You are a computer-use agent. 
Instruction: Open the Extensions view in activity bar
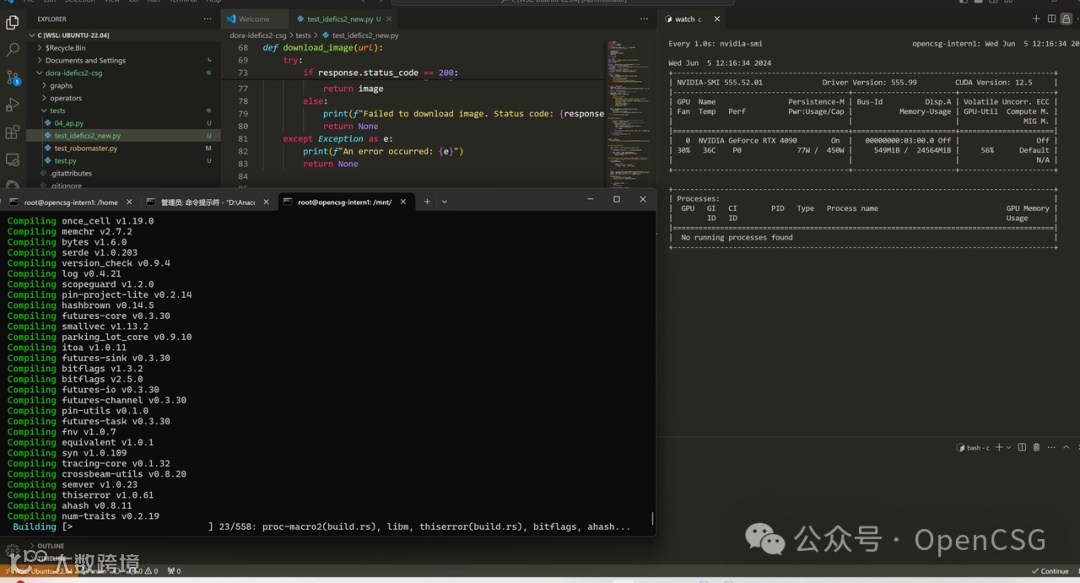coord(12,132)
